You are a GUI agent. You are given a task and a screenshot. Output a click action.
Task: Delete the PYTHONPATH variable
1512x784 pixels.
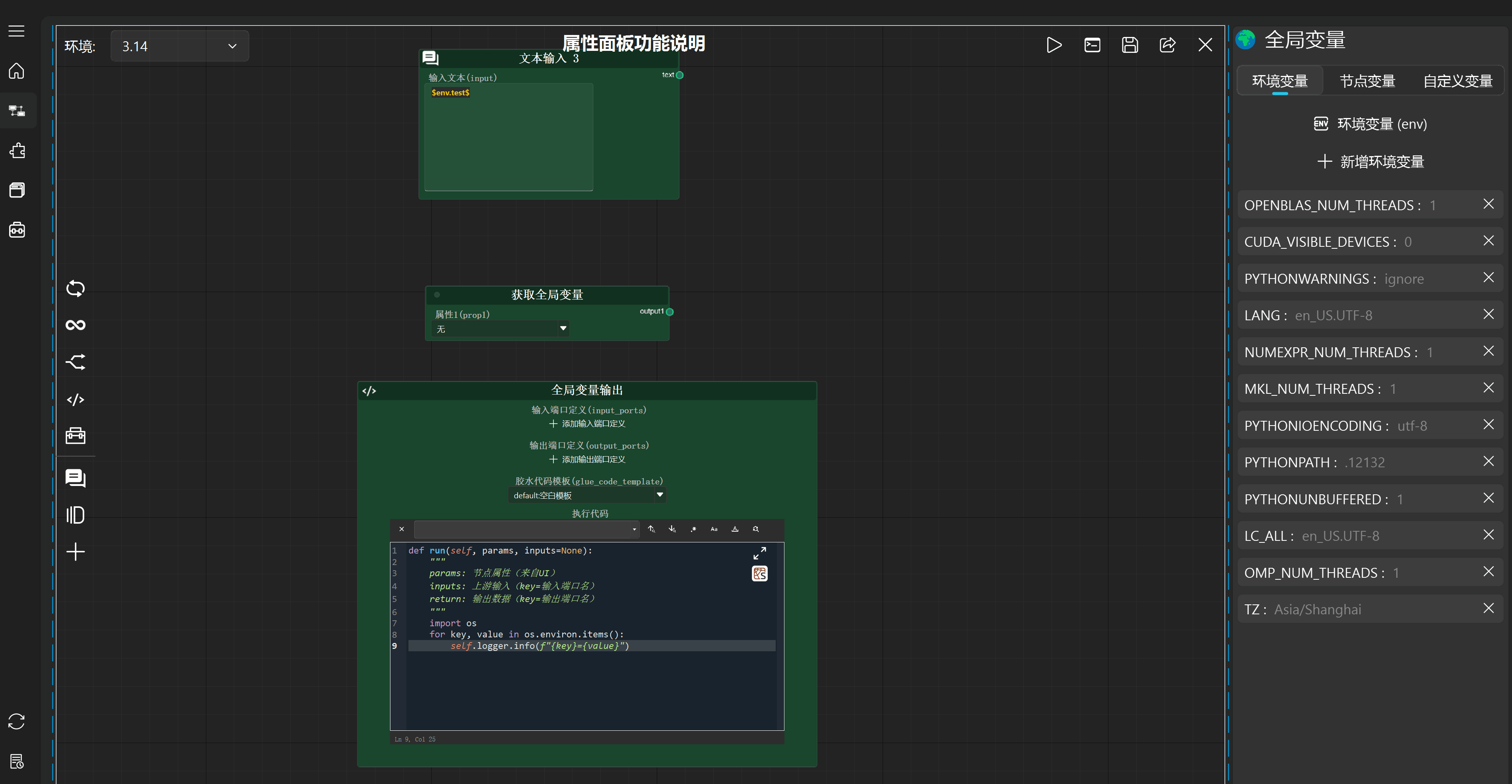1489,461
